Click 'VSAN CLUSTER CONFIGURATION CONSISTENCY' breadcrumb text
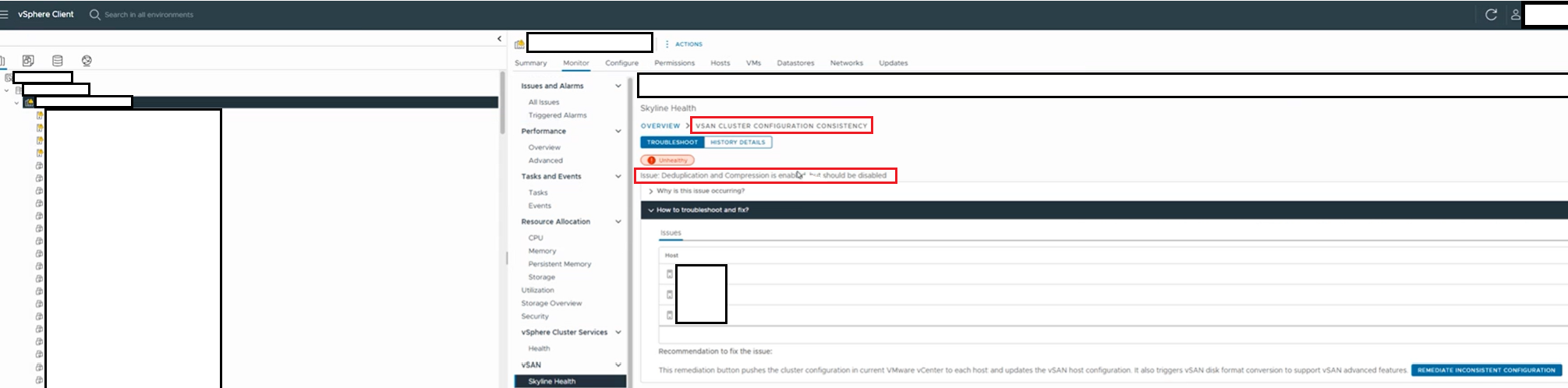The width and height of the screenshot is (1568, 388). point(781,126)
